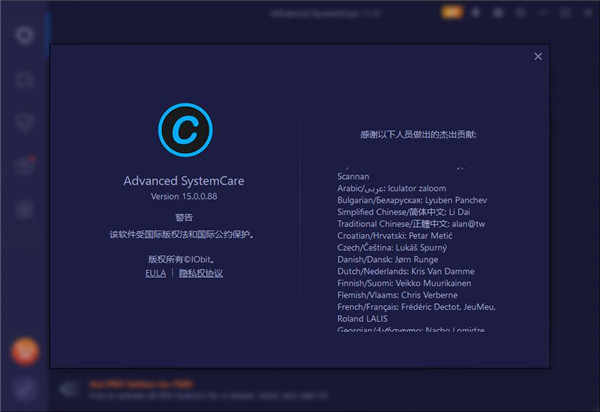
Task: Click the blue Advanced SystemCare C logo
Action: [186, 130]
